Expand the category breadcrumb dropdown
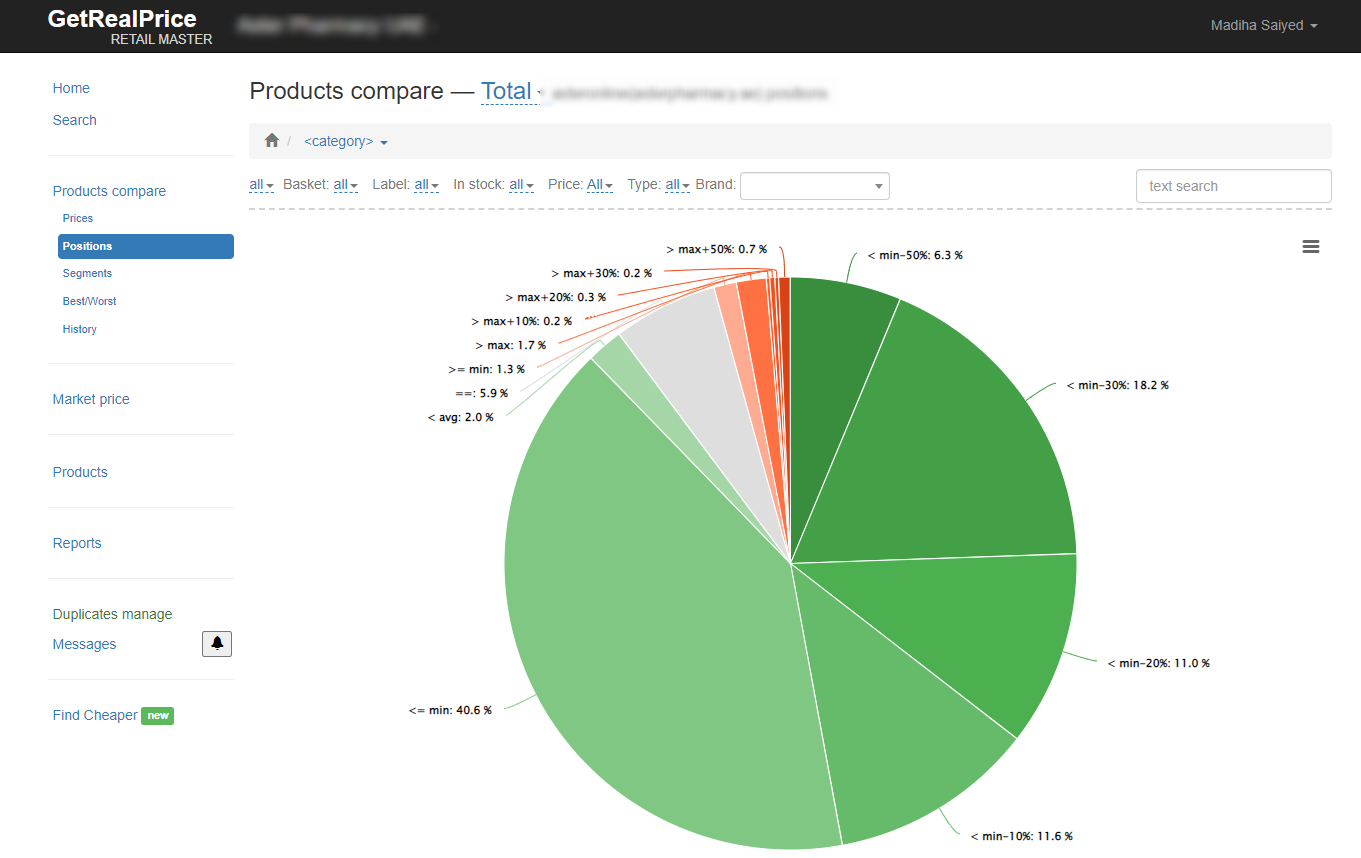 pos(345,142)
